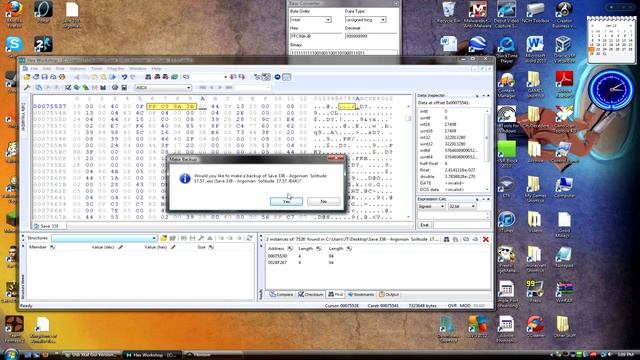Screen dimensions: 640x360
Task: Switch to the Checksum results tab
Action: tap(311, 294)
